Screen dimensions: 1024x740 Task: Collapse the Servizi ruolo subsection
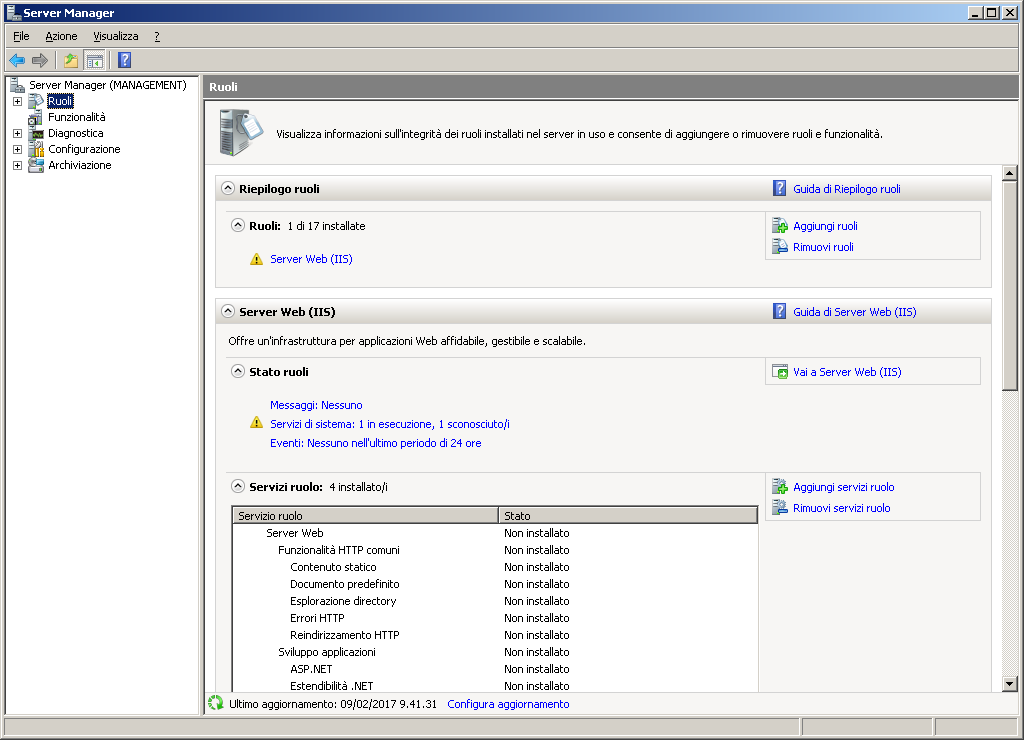tap(238, 486)
